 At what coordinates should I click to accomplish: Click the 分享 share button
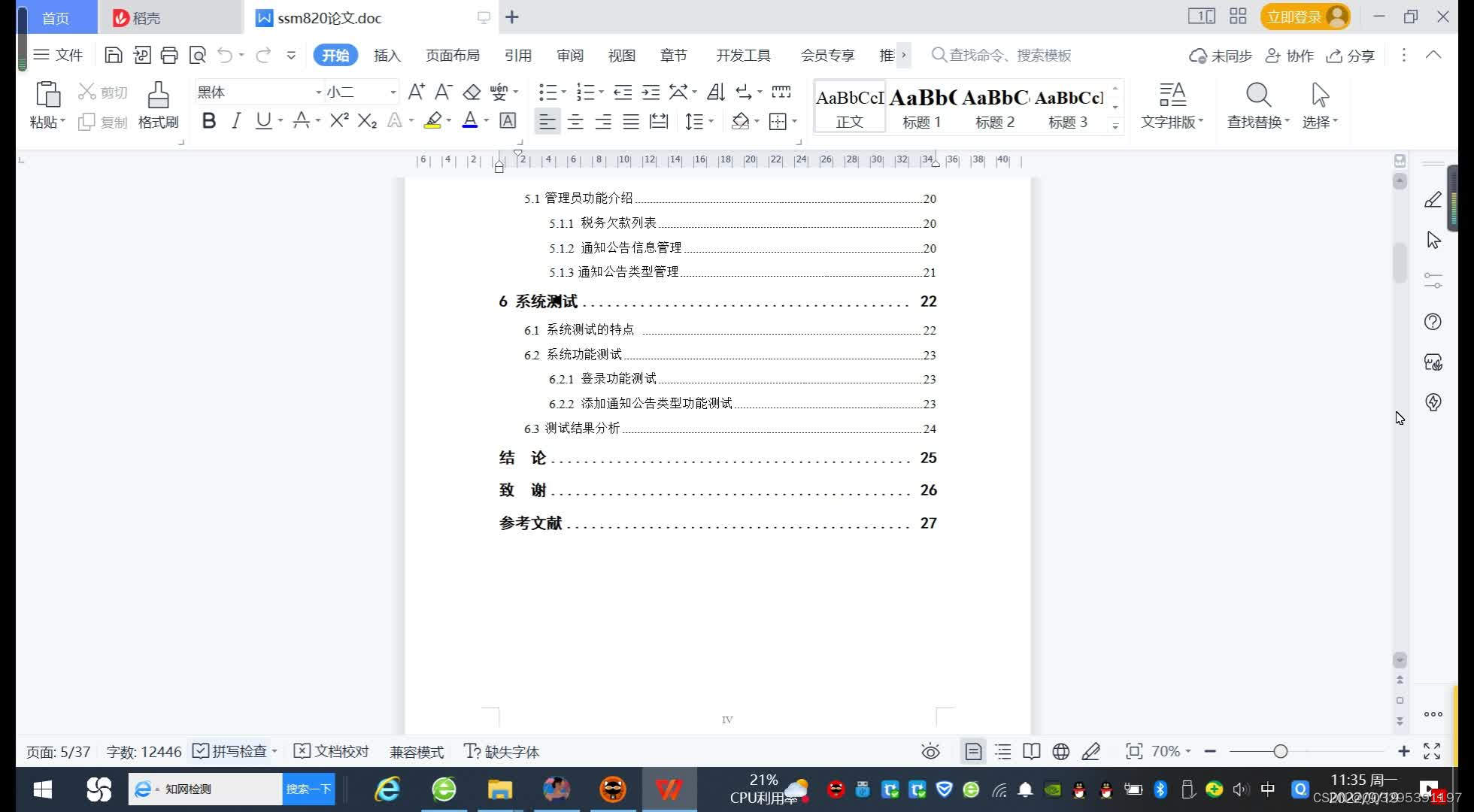click(x=1351, y=56)
